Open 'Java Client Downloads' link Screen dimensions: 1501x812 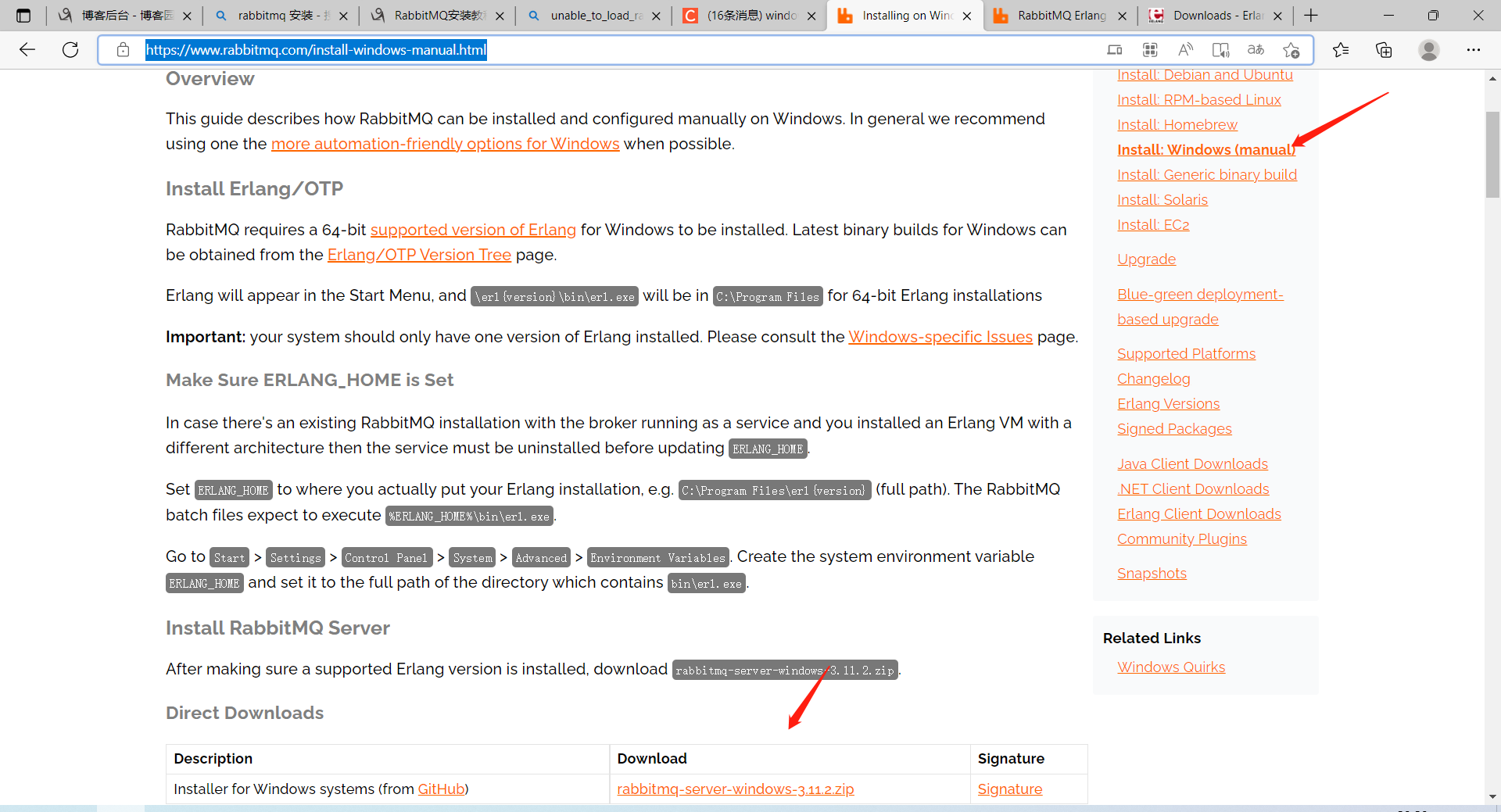[x=1192, y=464]
